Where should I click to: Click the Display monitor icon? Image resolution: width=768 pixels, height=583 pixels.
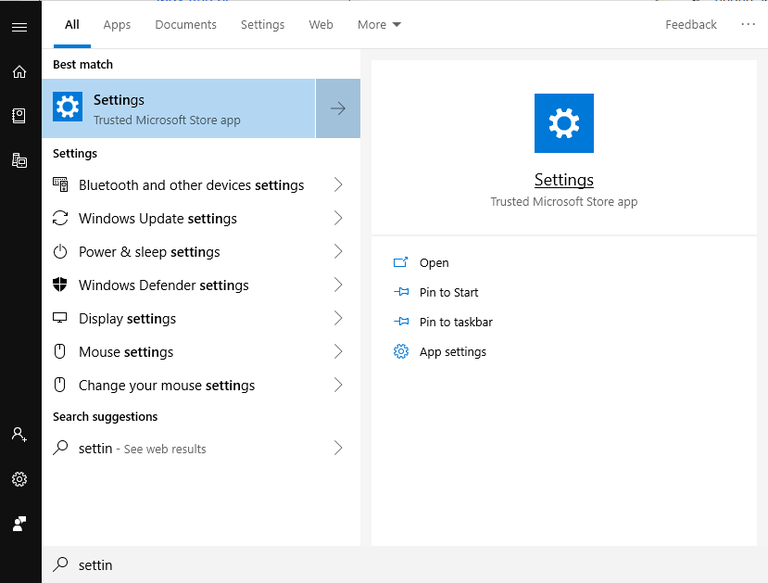(x=60, y=318)
